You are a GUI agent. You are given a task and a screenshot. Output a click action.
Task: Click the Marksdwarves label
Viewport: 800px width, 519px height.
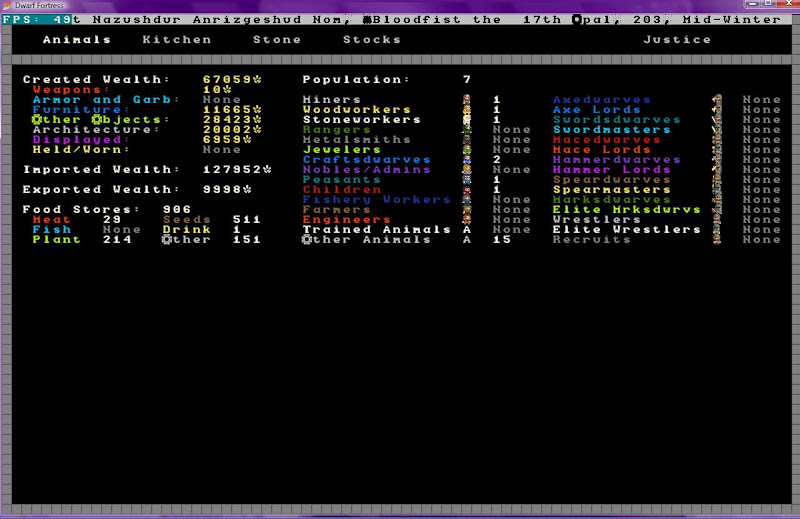pyautogui.click(x=612, y=200)
